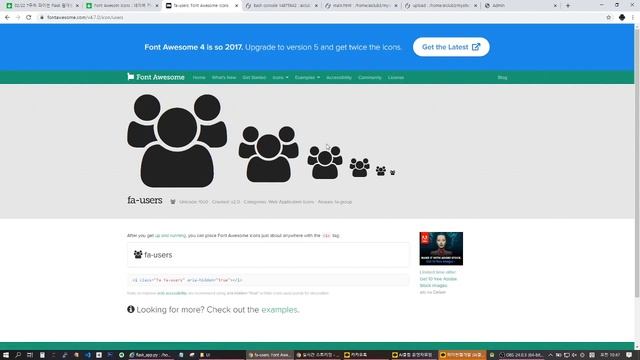The image size is (640, 360).
Task: Open a new browser tab
Action: pos(568,6)
